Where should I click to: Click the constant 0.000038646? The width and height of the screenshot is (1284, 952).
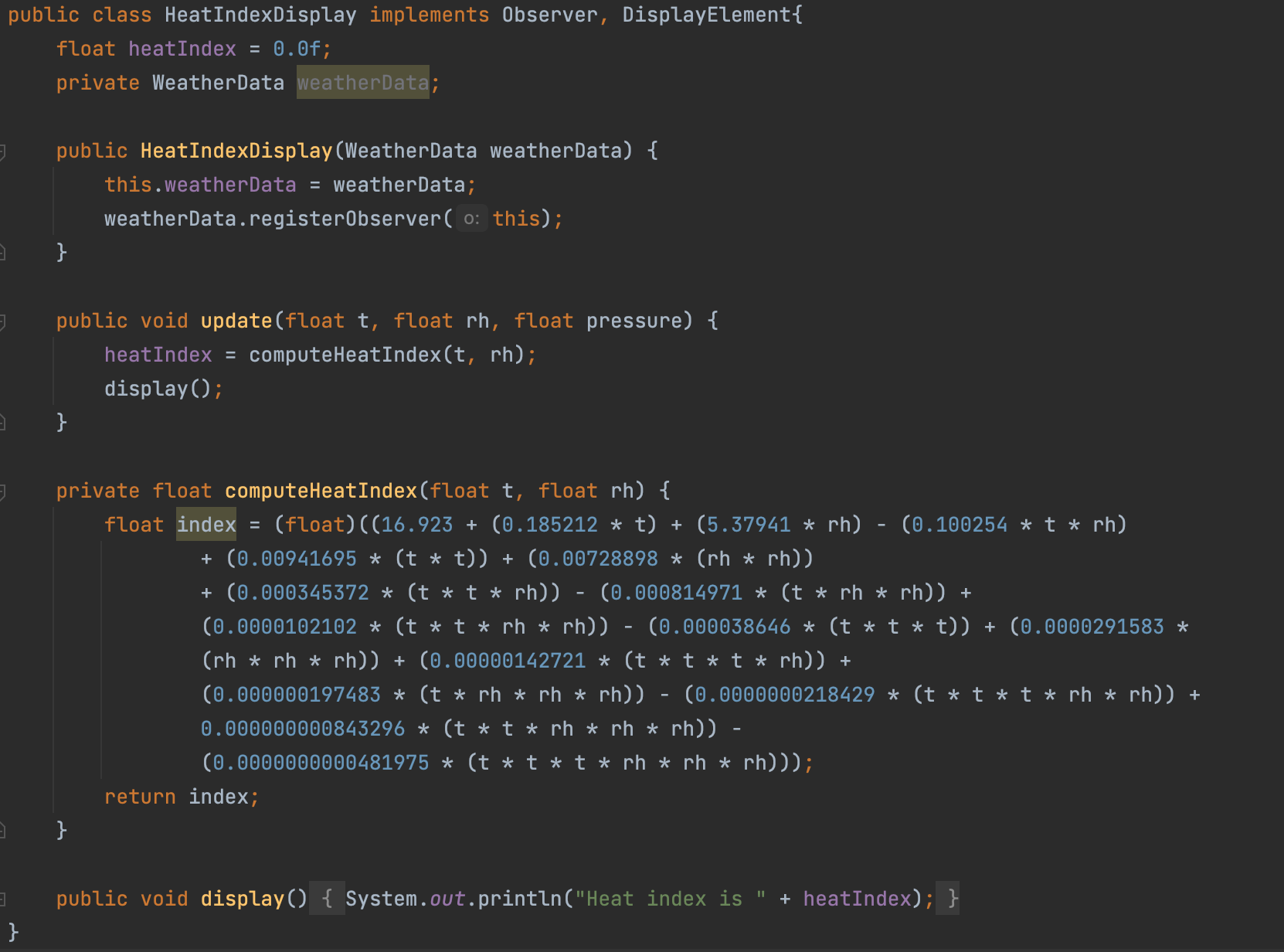pos(725,627)
